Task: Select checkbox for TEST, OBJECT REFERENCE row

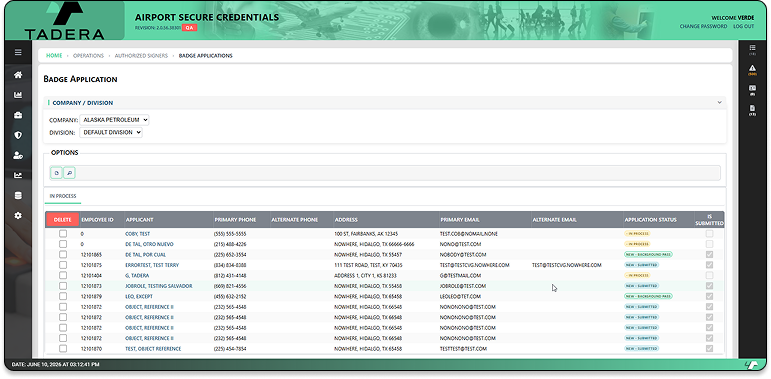Action: tap(63, 349)
